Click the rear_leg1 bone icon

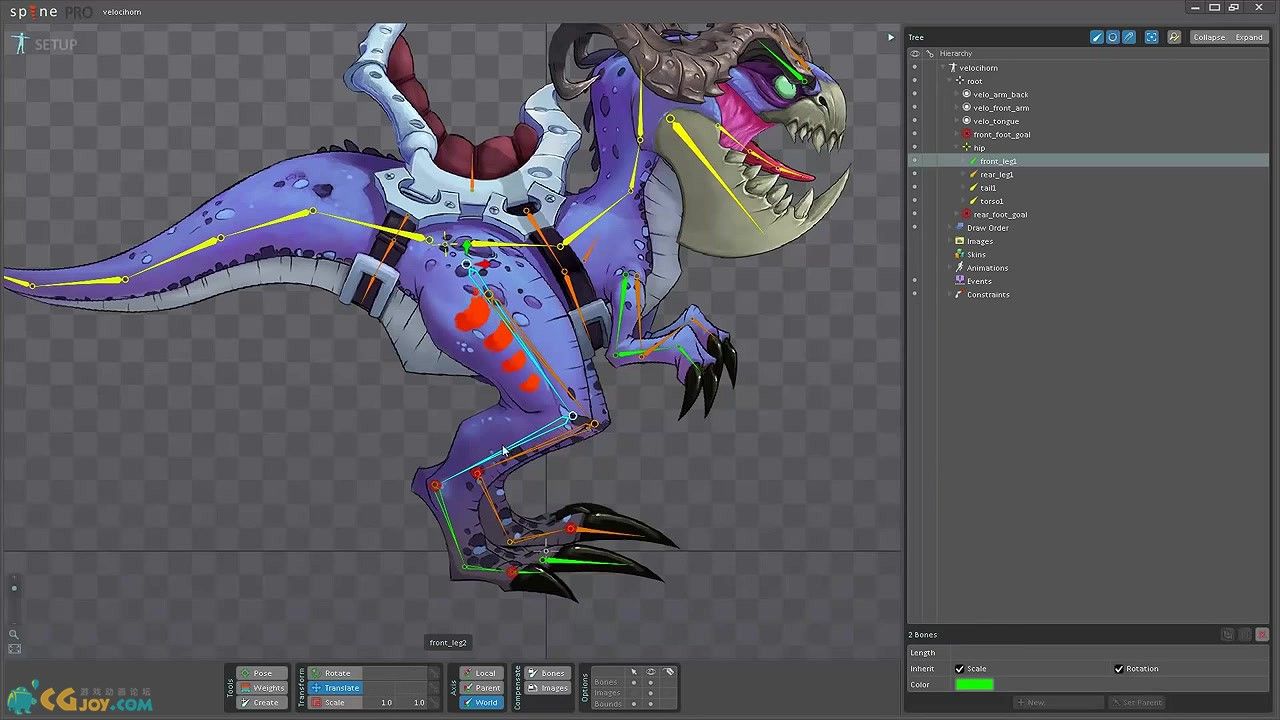point(974,174)
